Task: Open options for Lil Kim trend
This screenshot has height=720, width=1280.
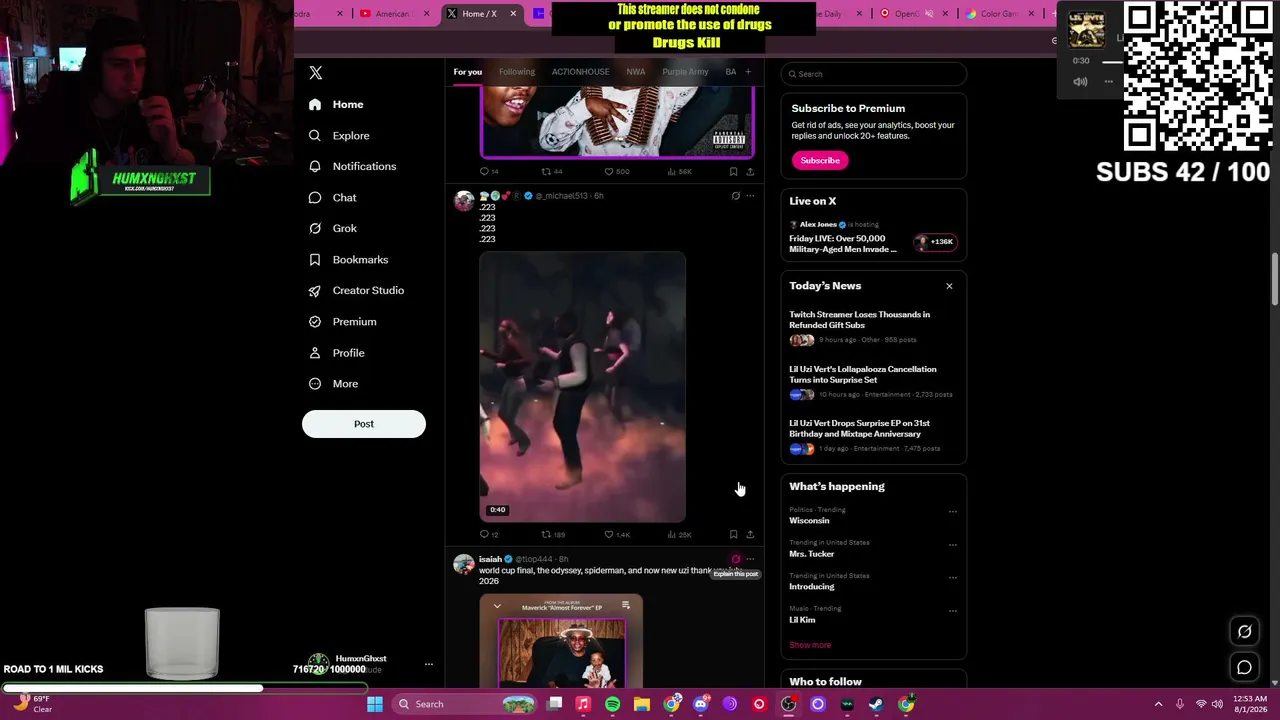Action: point(952,611)
